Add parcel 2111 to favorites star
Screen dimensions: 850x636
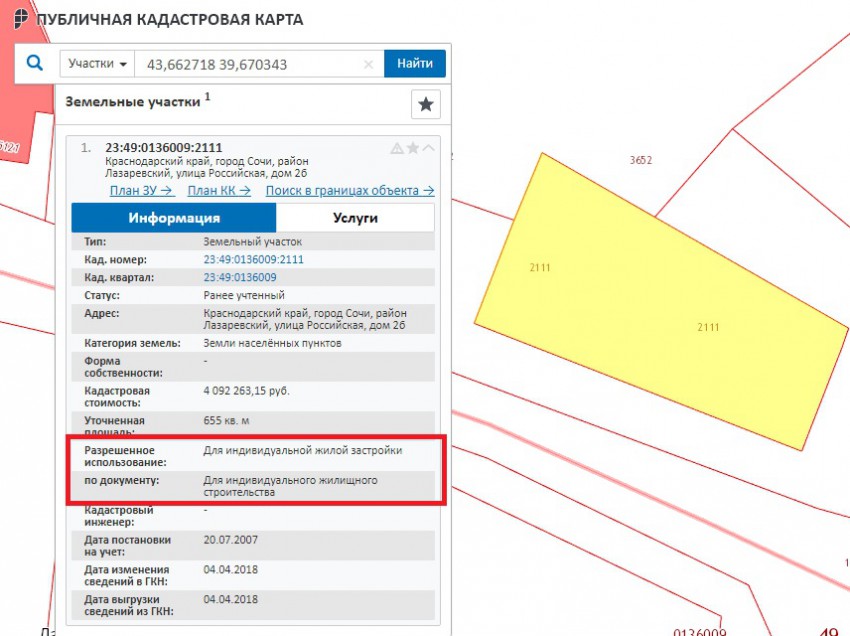(413, 148)
